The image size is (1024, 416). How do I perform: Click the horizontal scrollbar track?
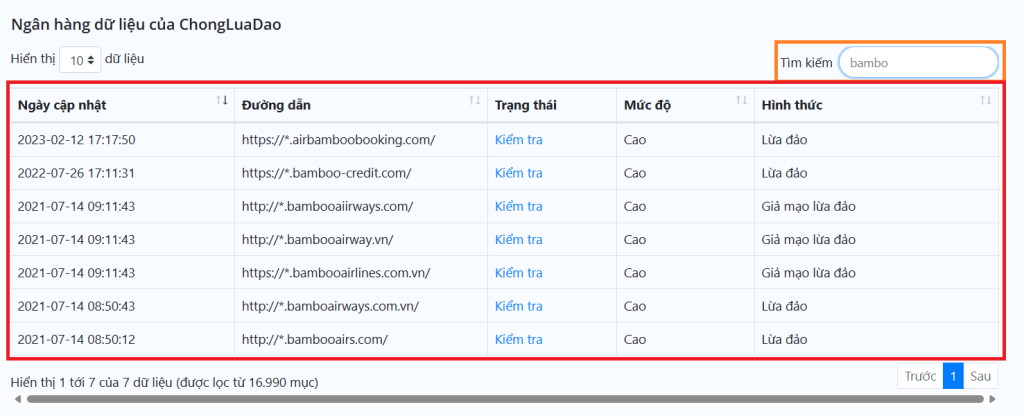pyautogui.click(x=505, y=399)
